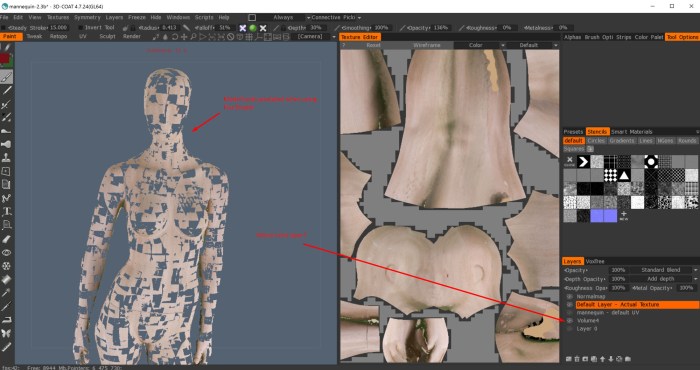
Task: Open the Connective Picking dropdown
Action: [336, 17]
